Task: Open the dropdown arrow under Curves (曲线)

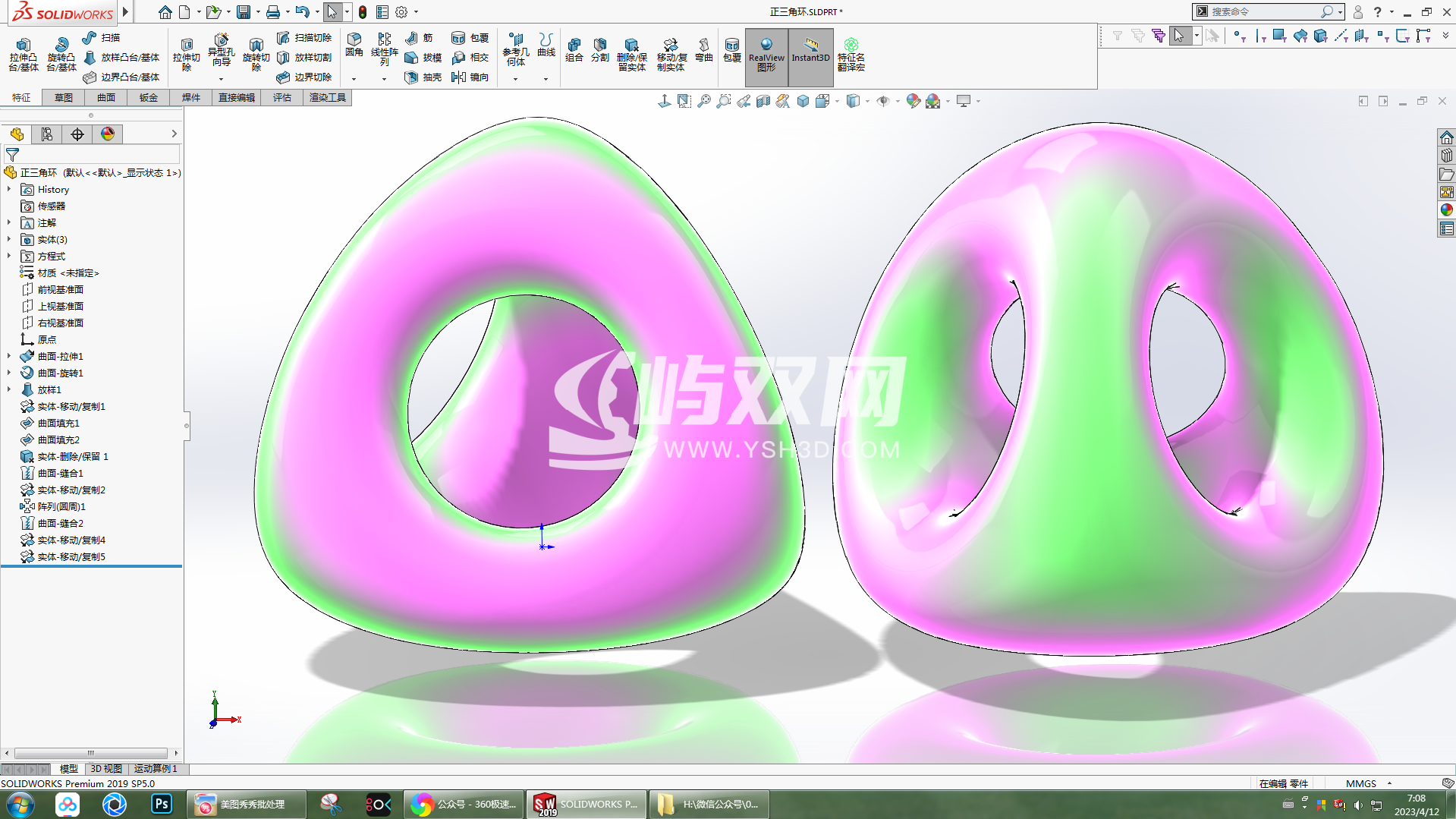Action: click(546, 79)
